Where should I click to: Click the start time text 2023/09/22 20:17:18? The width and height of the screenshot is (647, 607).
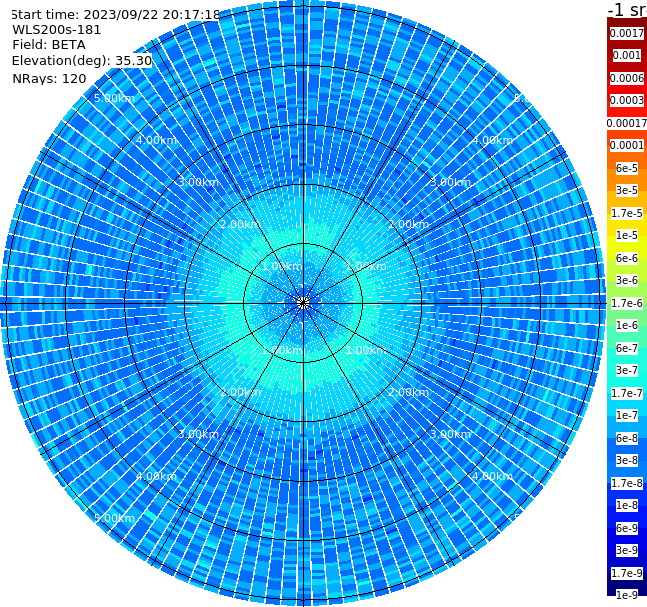point(152,15)
